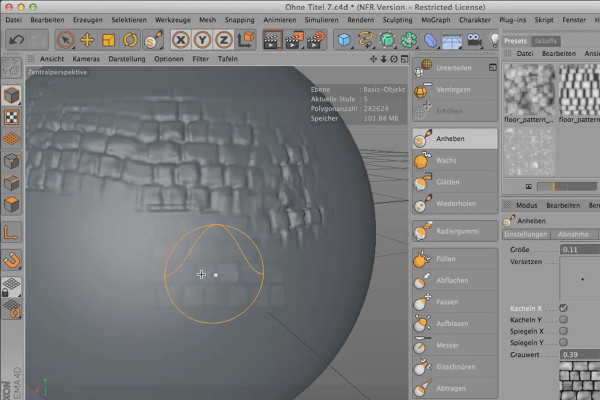Screen dimensions: 600x400
Task: Select the Anheben sculpt brush
Action: [x=455, y=139]
